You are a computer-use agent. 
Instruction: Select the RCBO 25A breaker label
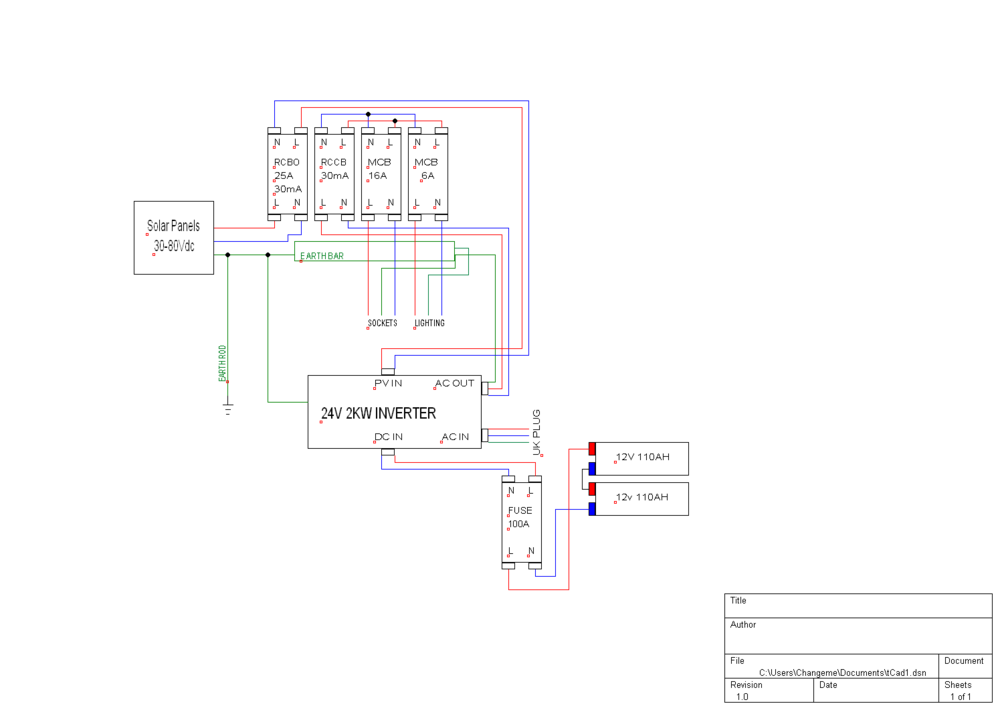click(x=286, y=169)
